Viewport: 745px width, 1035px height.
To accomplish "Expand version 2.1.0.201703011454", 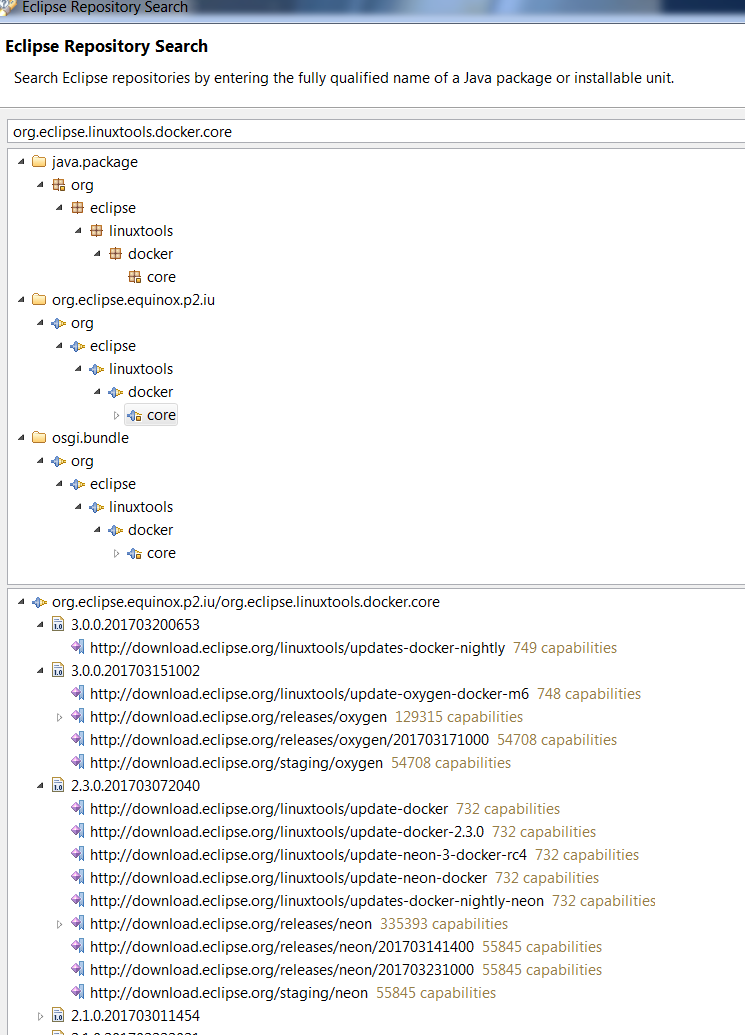I will (40, 1016).
